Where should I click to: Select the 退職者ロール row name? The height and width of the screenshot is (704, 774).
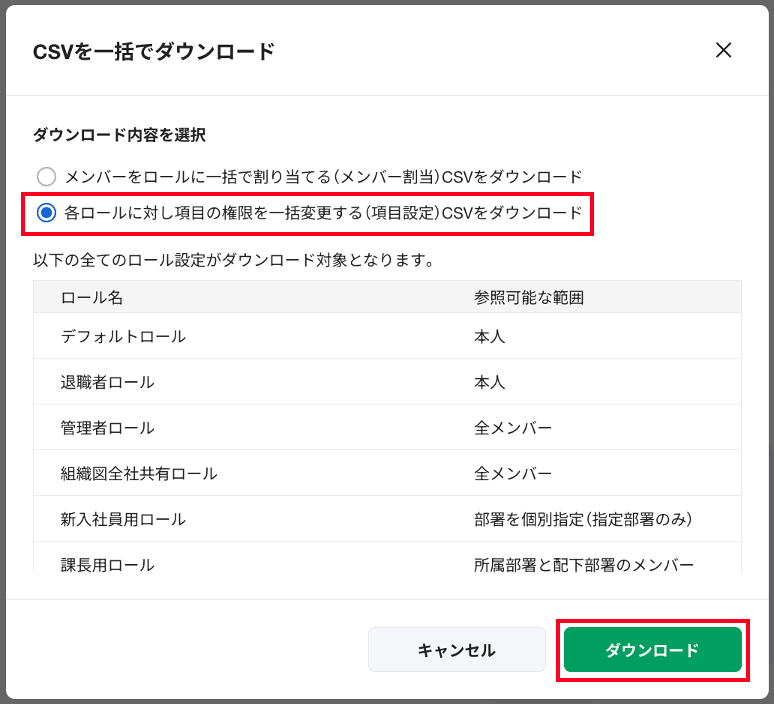(107, 382)
